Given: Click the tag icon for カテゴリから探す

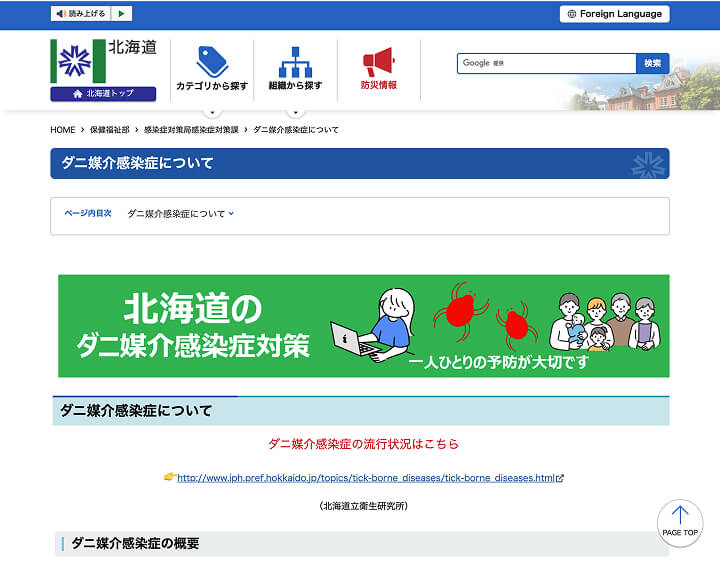Looking at the screenshot, I should [x=212, y=62].
